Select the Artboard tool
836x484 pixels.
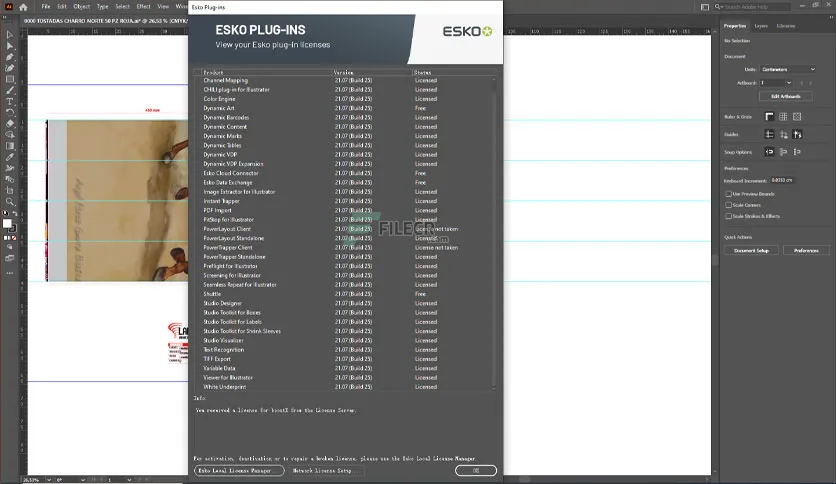click(10, 190)
